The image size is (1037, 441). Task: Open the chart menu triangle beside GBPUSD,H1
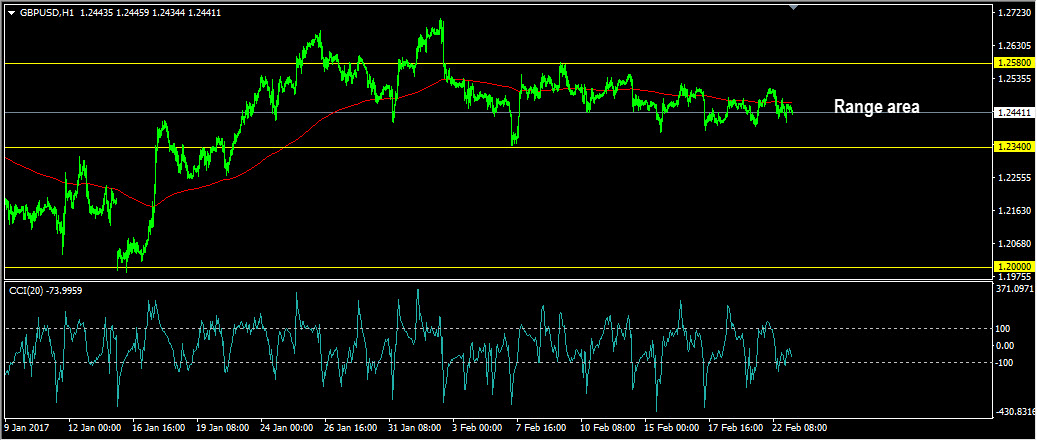(x=11, y=13)
